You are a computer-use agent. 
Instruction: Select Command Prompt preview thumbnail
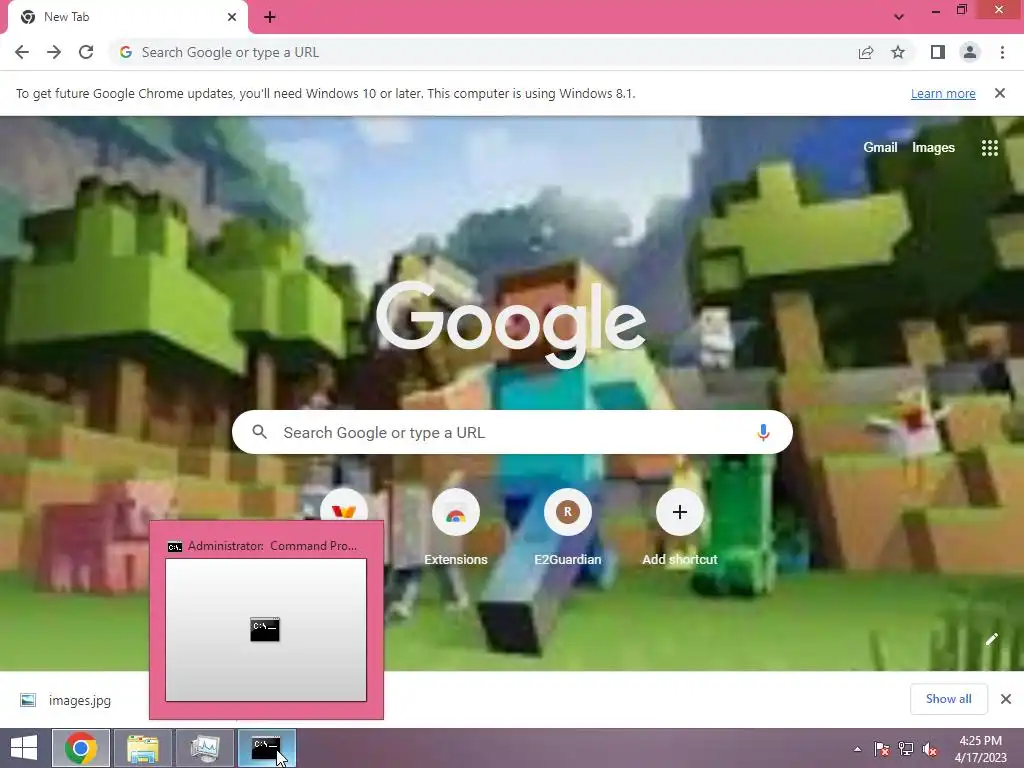click(266, 630)
